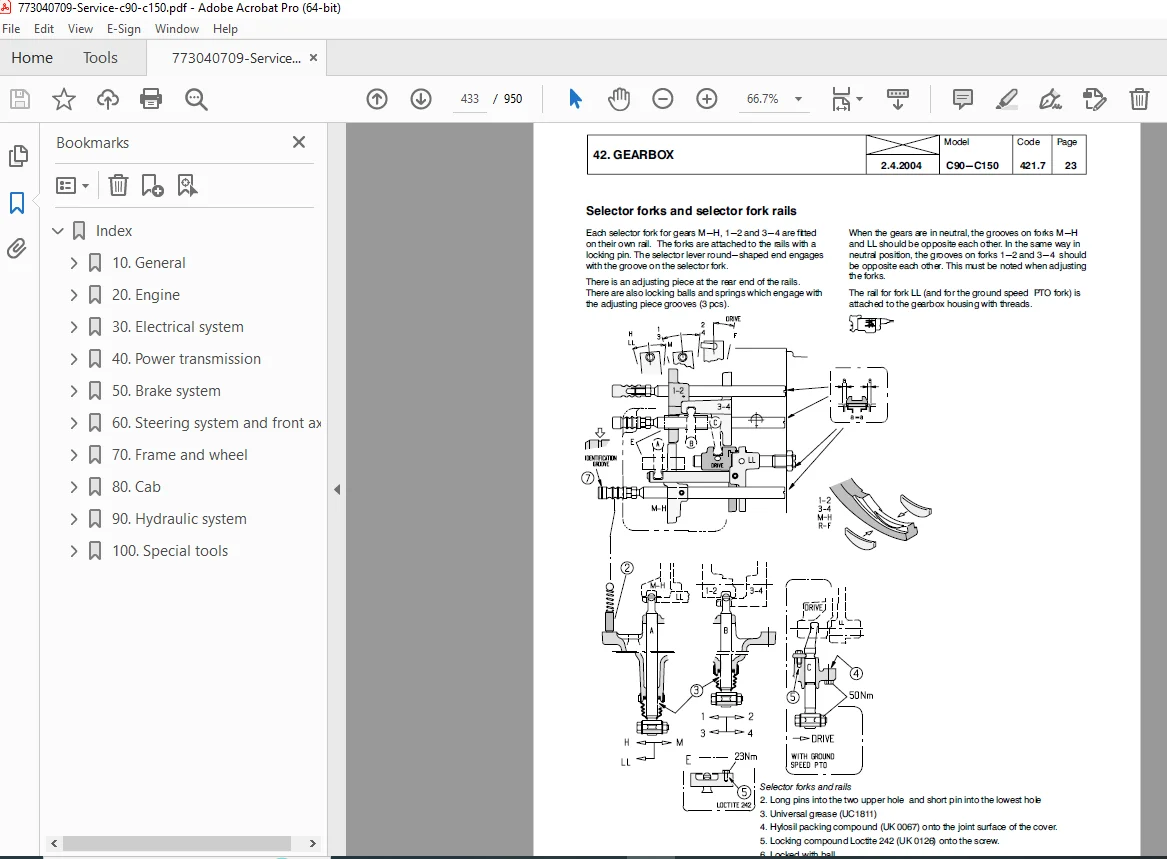Viewport: 1167px width, 859px height.
Task: Open the page thumbnails panel icon
Action: (x=17, y=156)
